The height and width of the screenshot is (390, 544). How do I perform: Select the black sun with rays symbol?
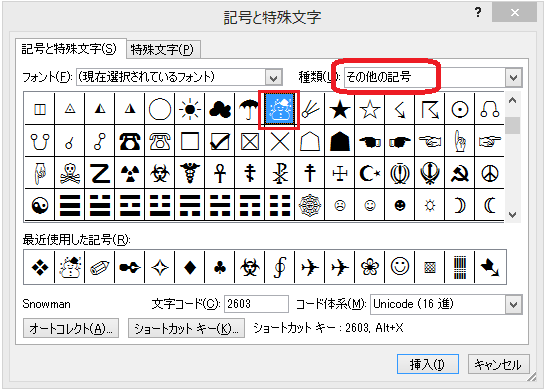190,109
